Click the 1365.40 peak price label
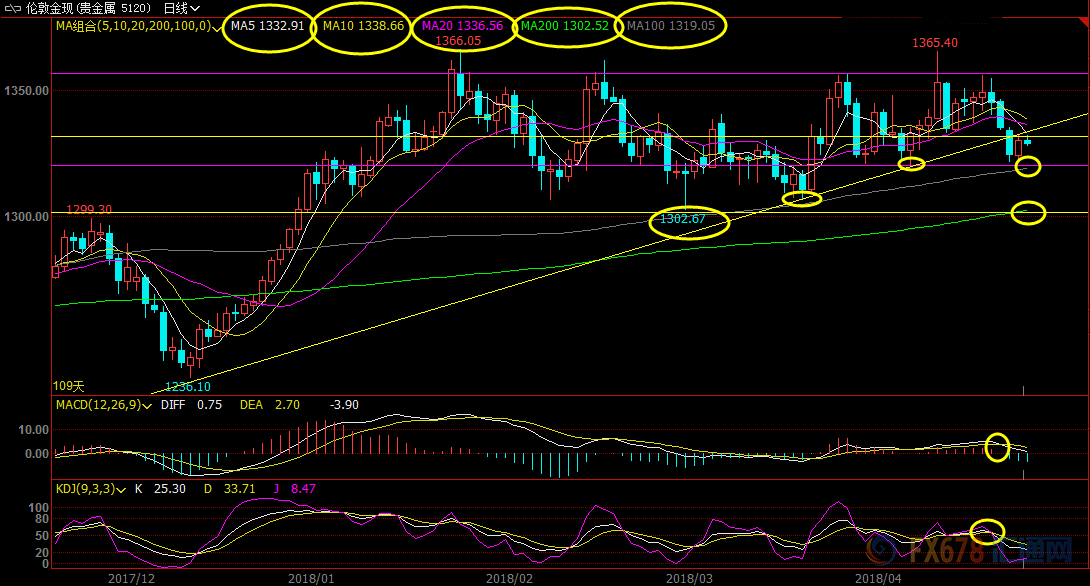 (935, 42)
